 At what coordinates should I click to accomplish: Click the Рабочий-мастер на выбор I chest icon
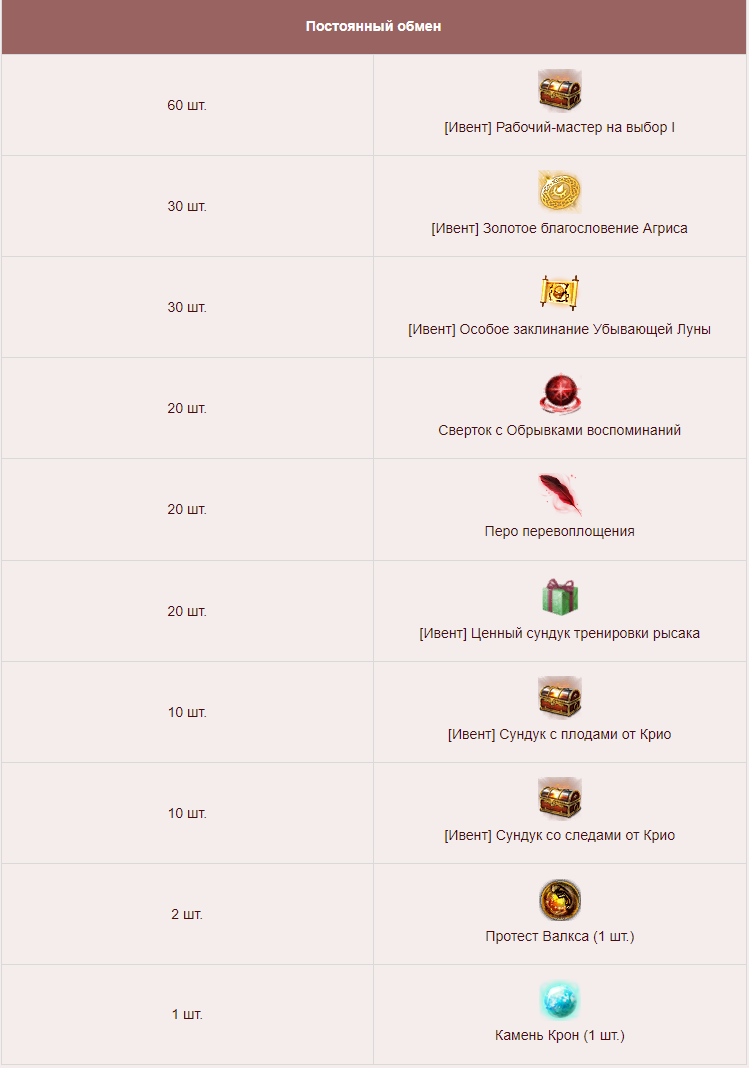pos(560,90)
